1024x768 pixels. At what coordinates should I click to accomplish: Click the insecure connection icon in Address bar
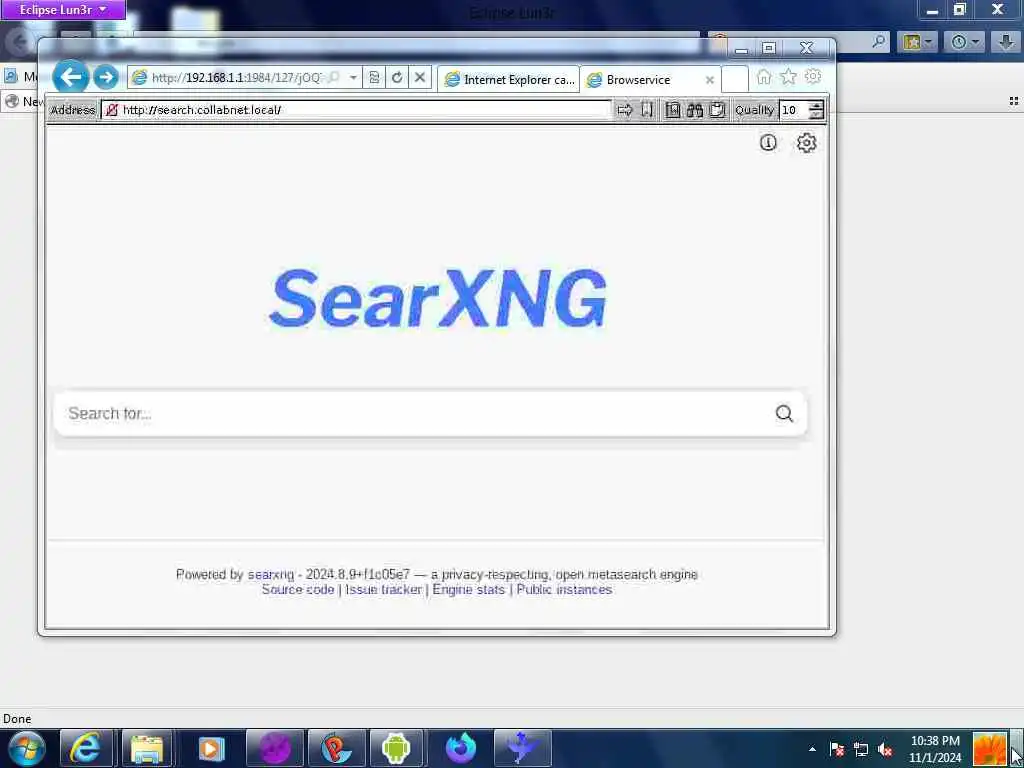[x=112, y=110]
